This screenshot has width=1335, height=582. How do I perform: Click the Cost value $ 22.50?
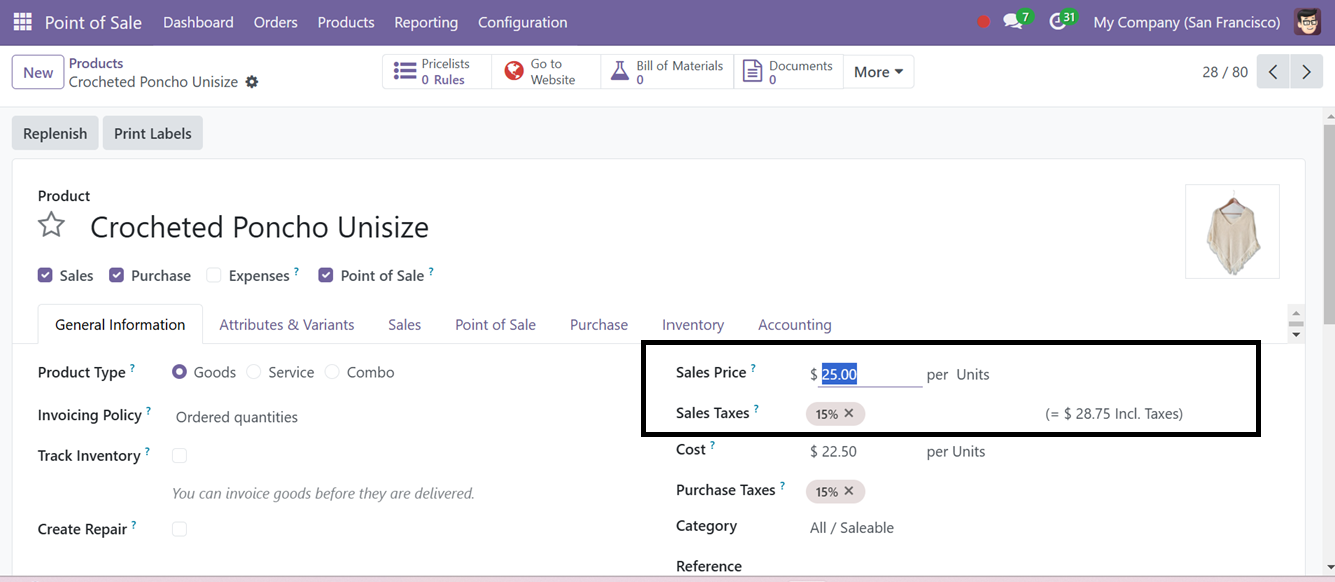833,451
